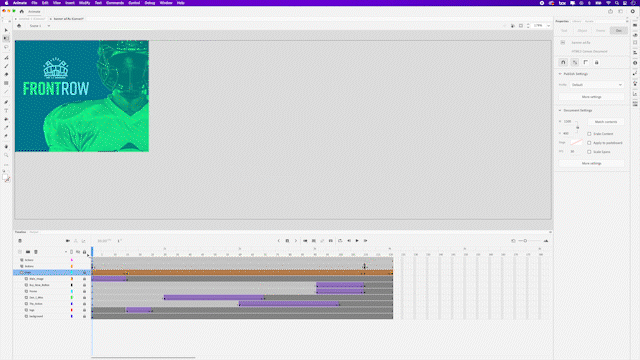
Task: Click the lock all layers header icon
Action: coord(84,252)
